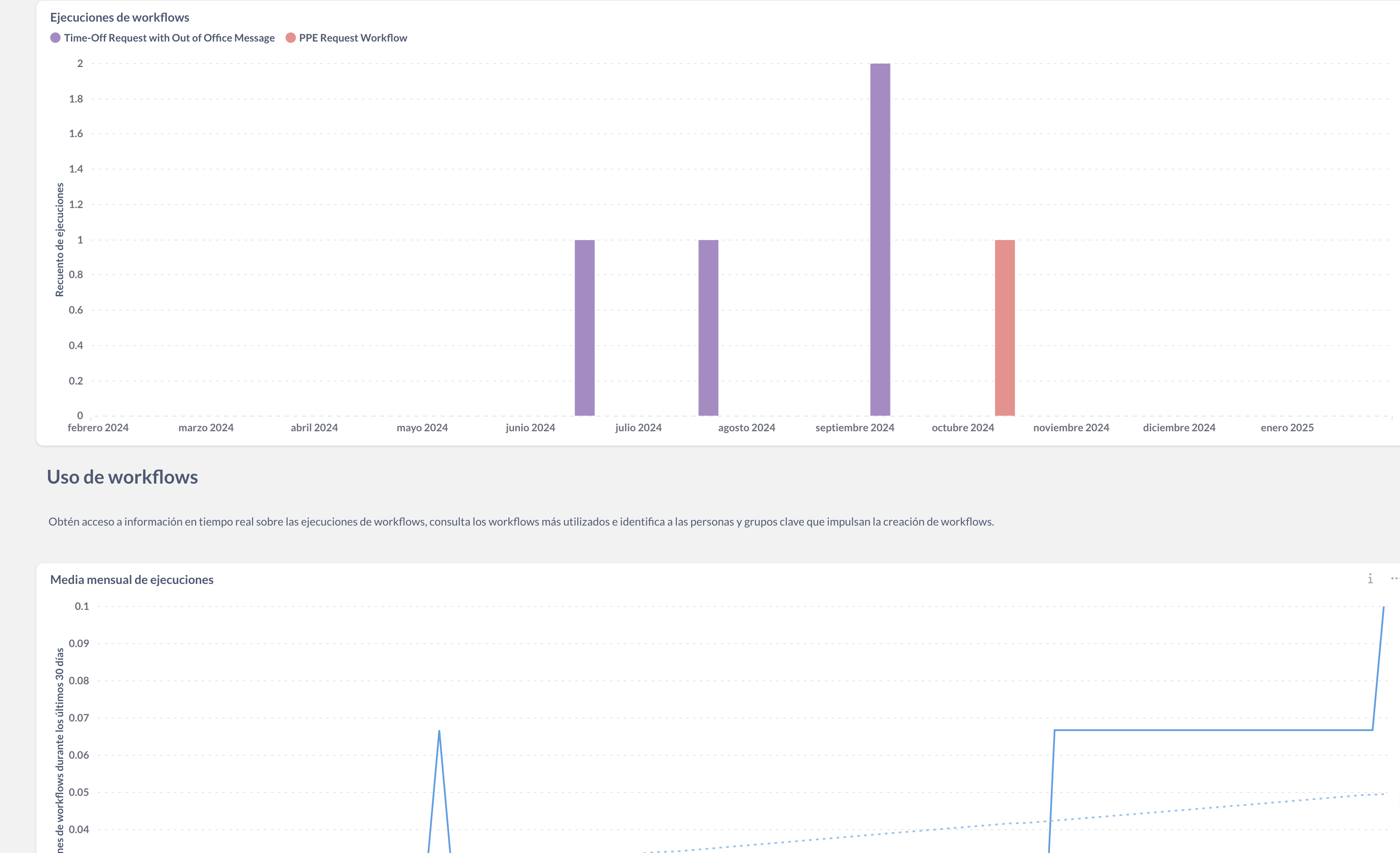The width and height of the screenshot is (1400, 853).
Task: Click the Uso de workflows heading
Action: [x=122, y=477]
